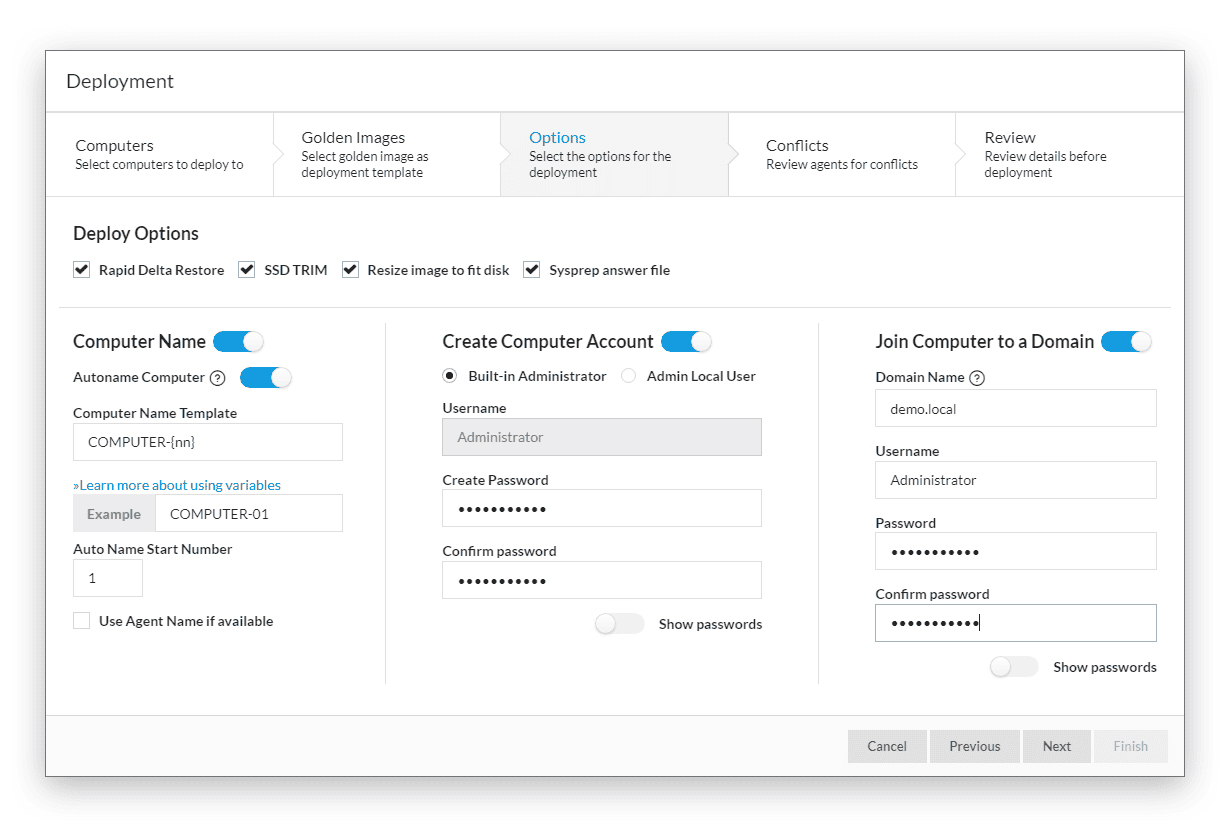
Task: Enable Use Agent Name if available
Action: click(x=82, y=621)
